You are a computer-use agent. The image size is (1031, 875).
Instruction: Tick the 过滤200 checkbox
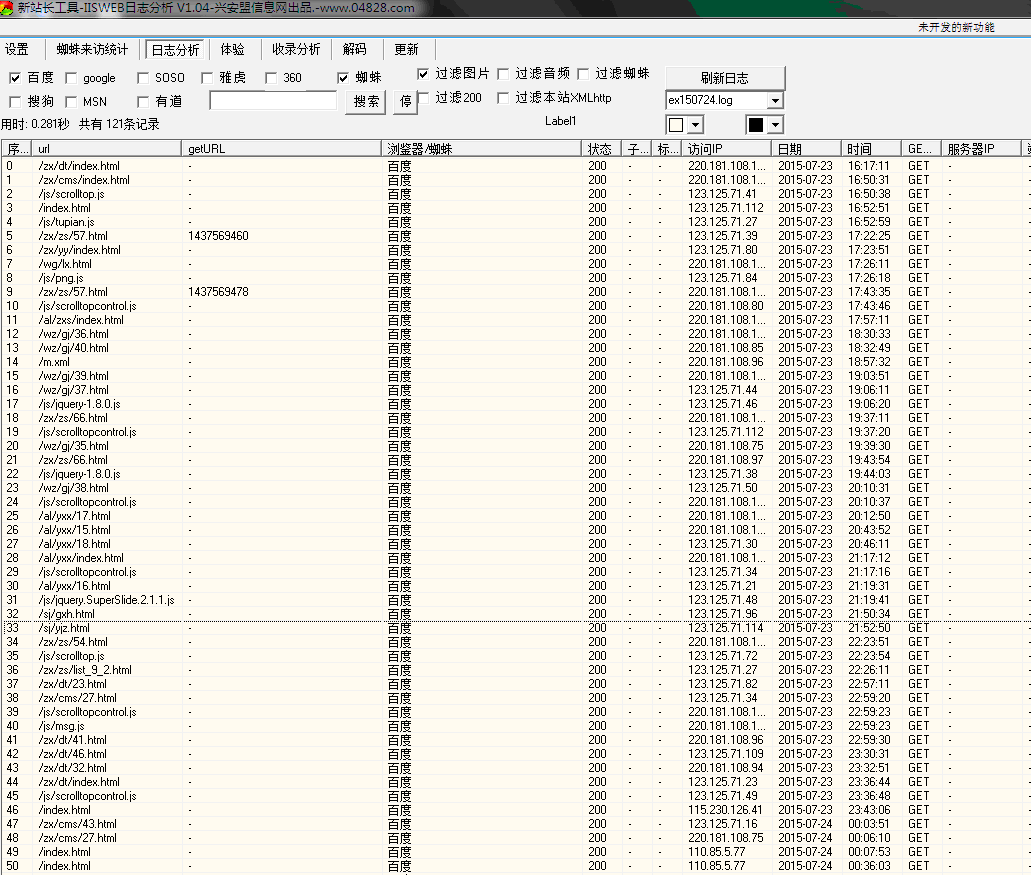pyautogui.click(x=423, y=98)
